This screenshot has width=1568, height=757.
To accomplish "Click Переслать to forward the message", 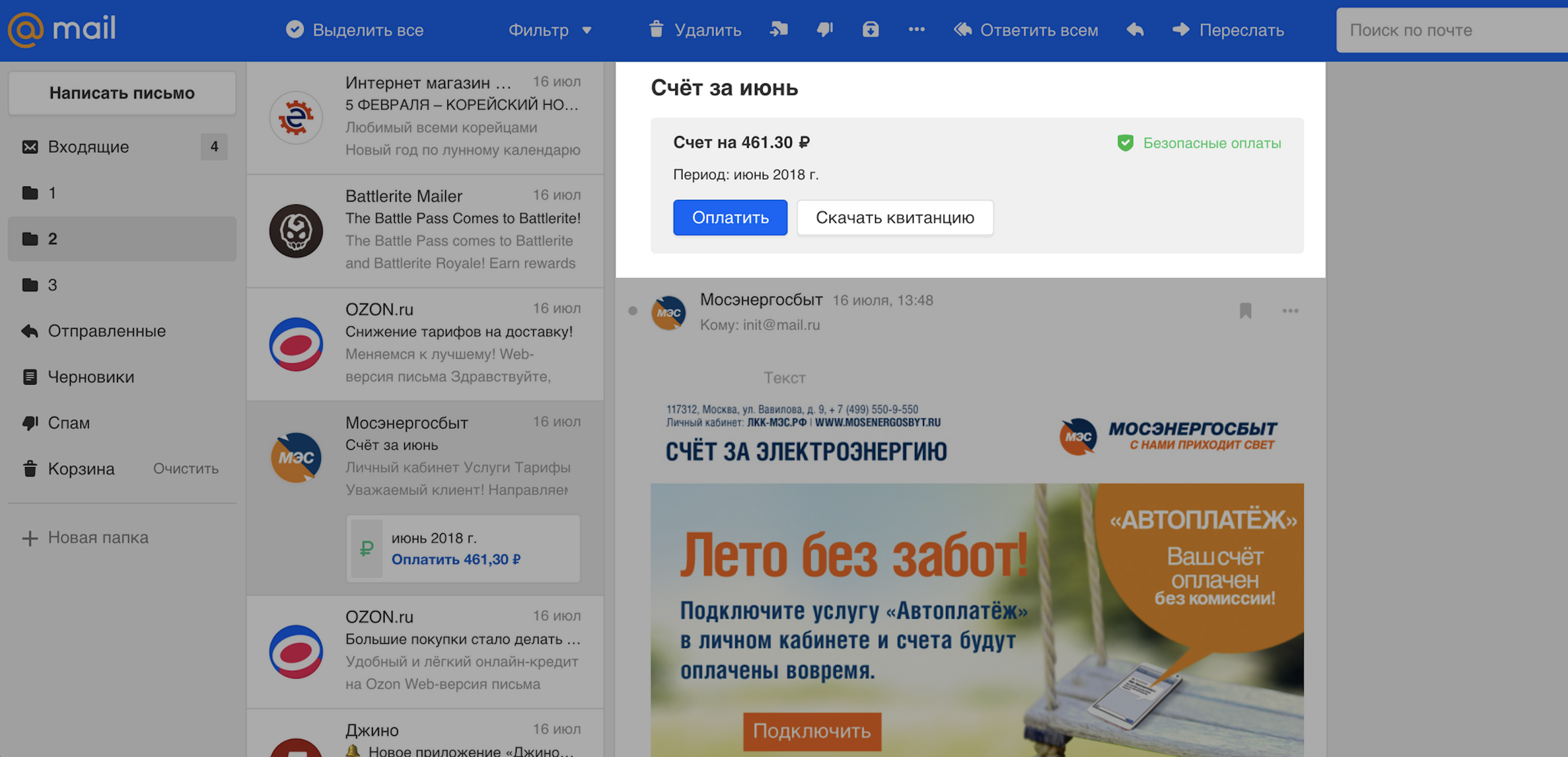I will click(1228, 30).
